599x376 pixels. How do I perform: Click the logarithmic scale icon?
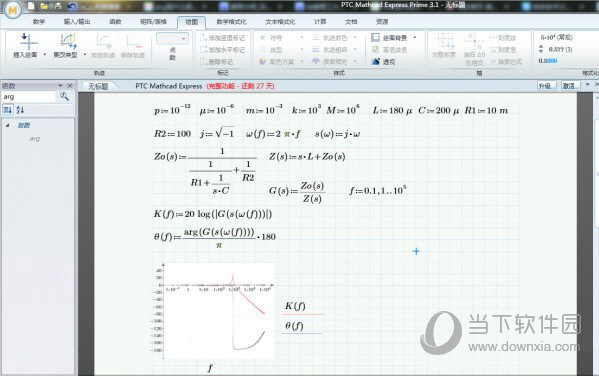(445, 41)
